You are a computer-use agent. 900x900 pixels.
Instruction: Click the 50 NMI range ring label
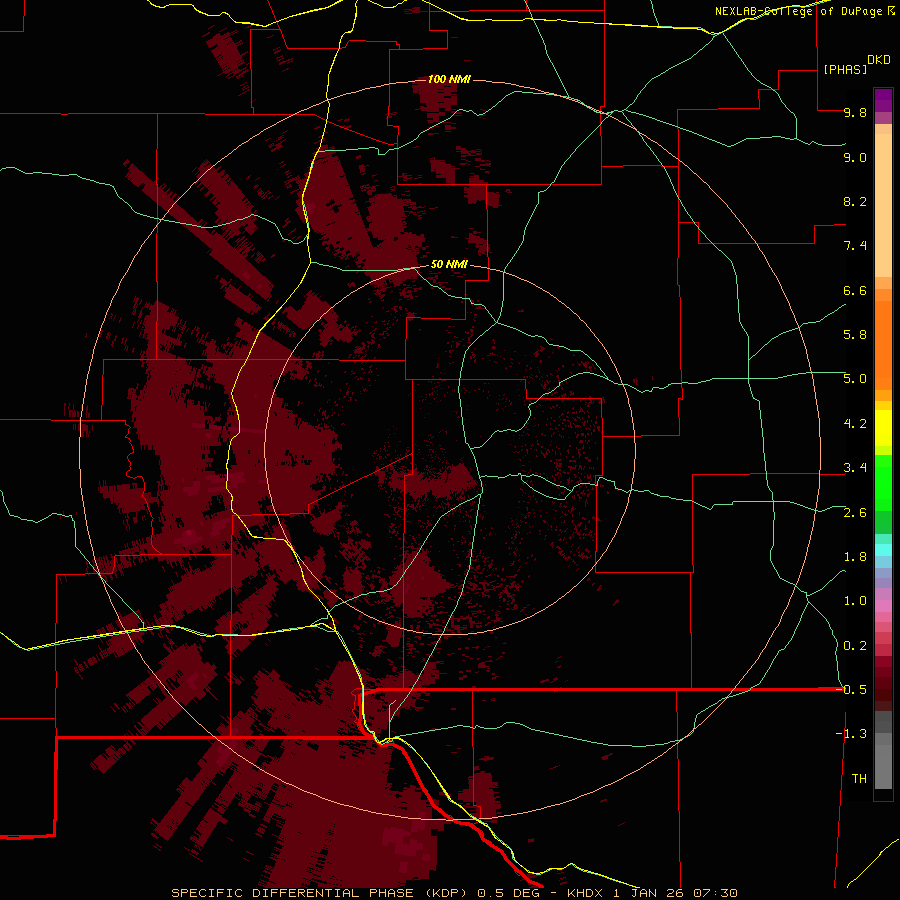pos(449,265)
